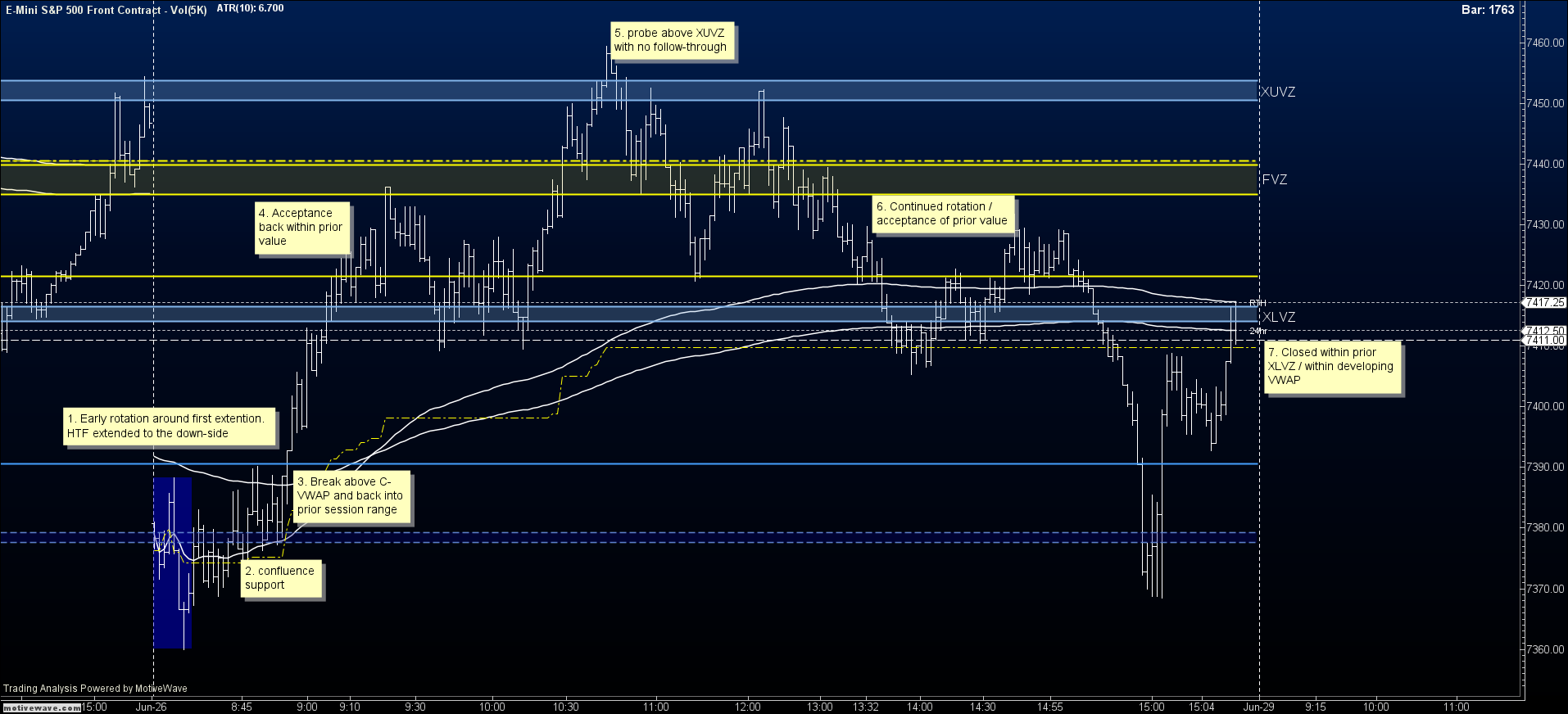The height and width of the screenshot is (714, 1568).
Task: Select note '7. Closed within prior XLVZ'
Action: 1333,367
